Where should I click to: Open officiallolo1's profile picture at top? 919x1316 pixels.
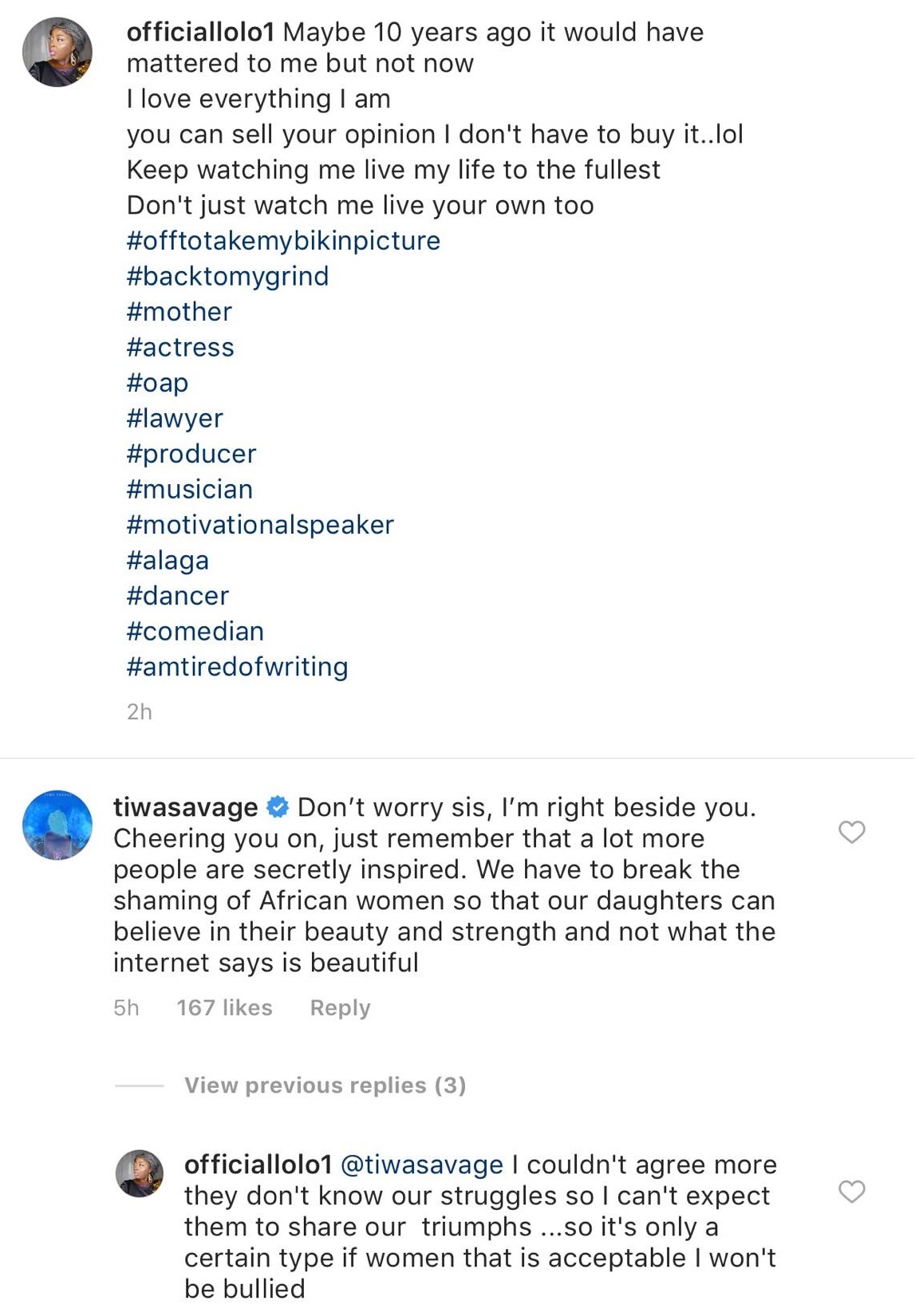tap(57, 52)
